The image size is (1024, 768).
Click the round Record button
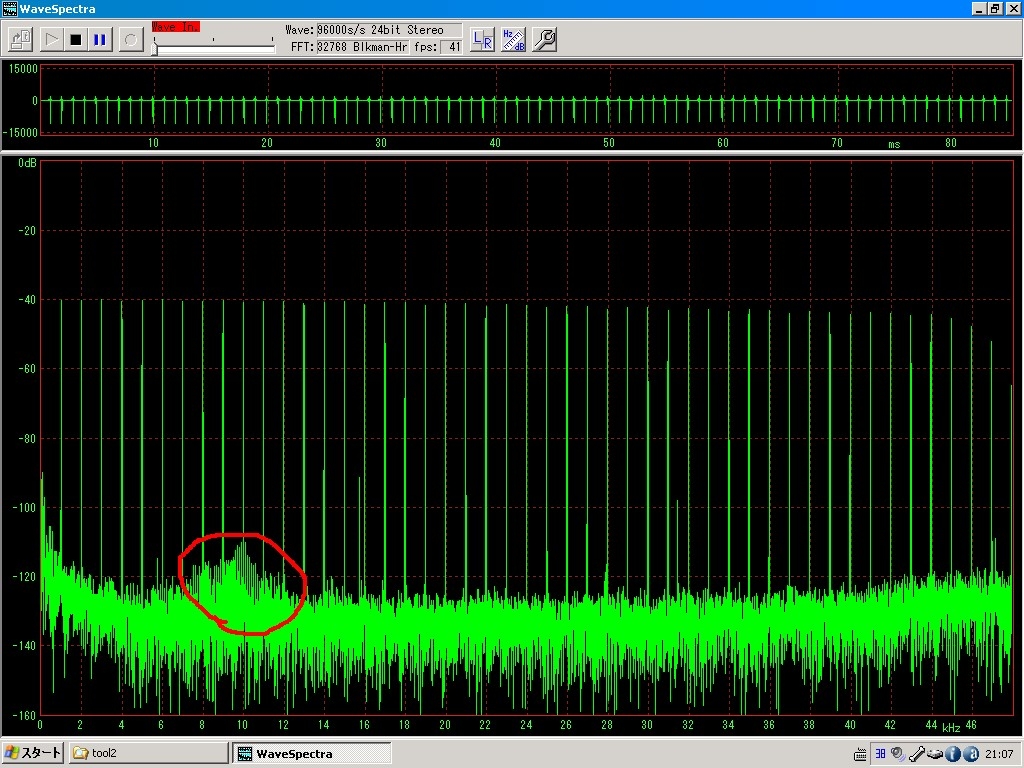click(130, 40)
